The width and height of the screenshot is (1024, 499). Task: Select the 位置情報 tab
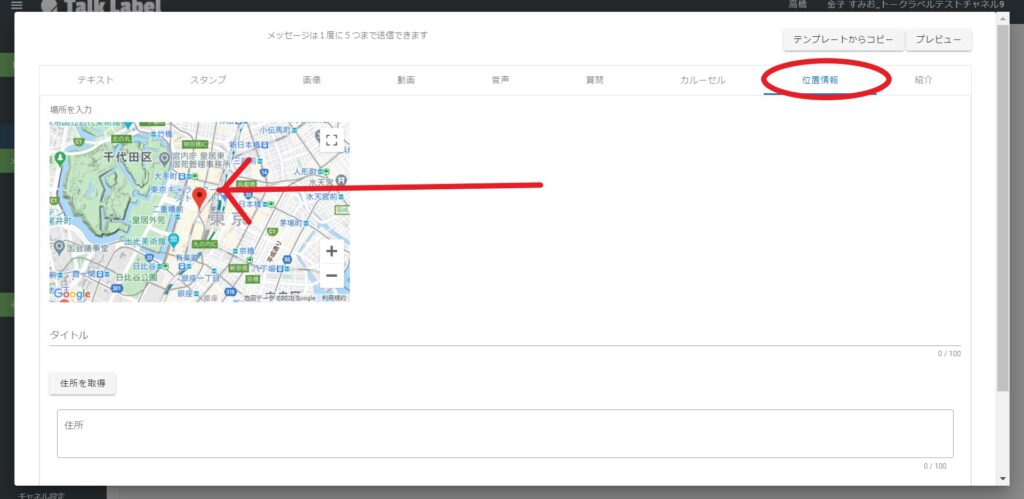click(819, 80)
